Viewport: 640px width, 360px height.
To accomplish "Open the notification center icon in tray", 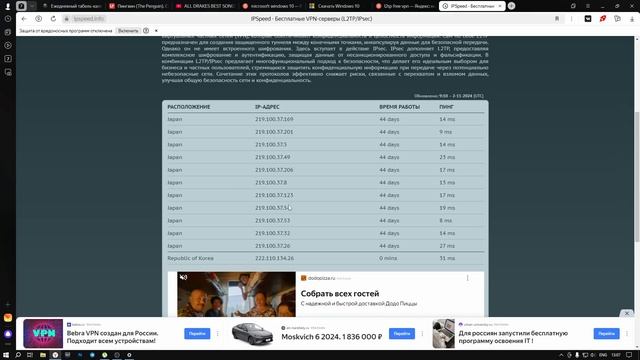I will point(629,355).
